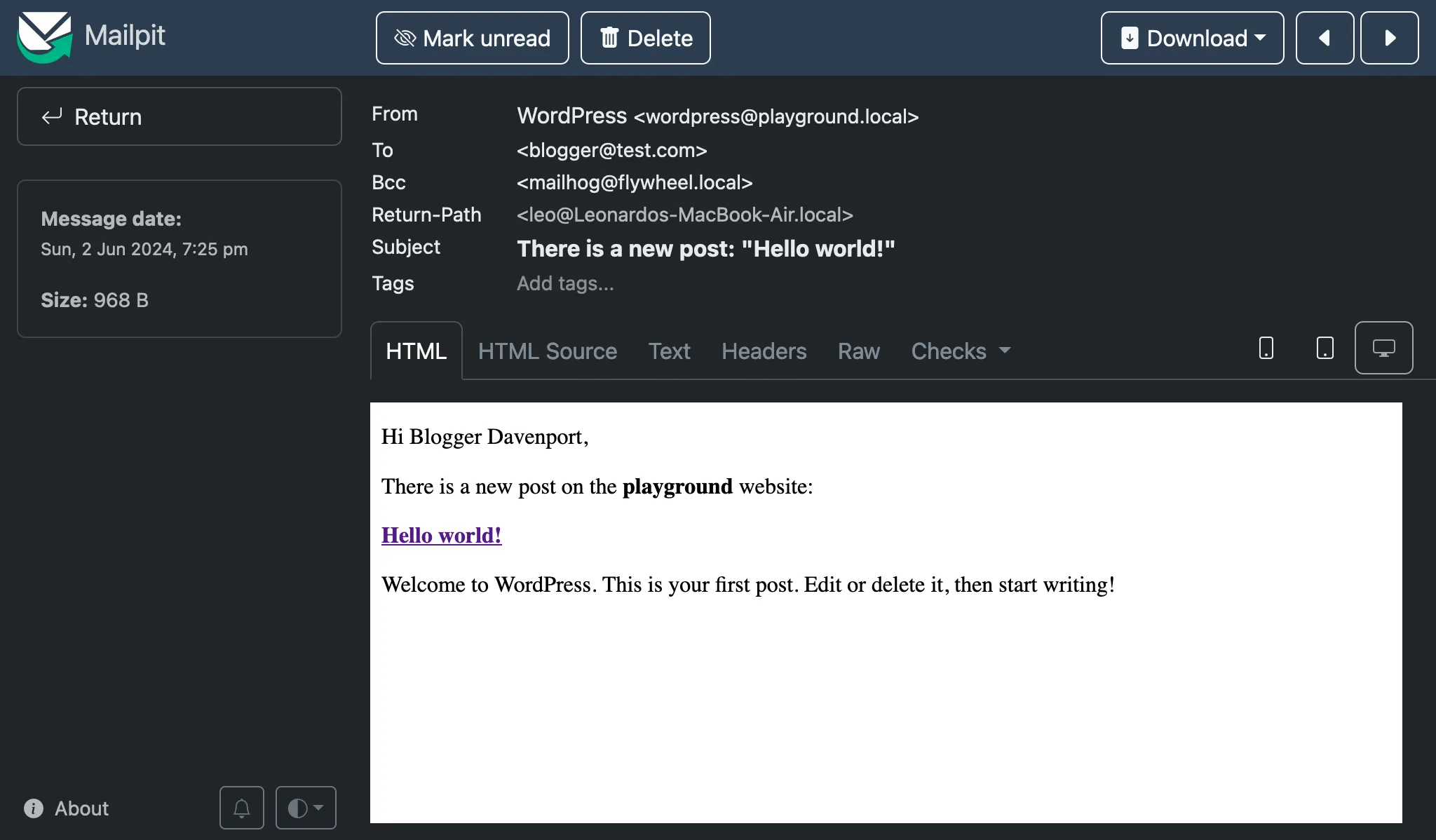
Task: Switch to HTML Source tab
Action: point(548,351)
